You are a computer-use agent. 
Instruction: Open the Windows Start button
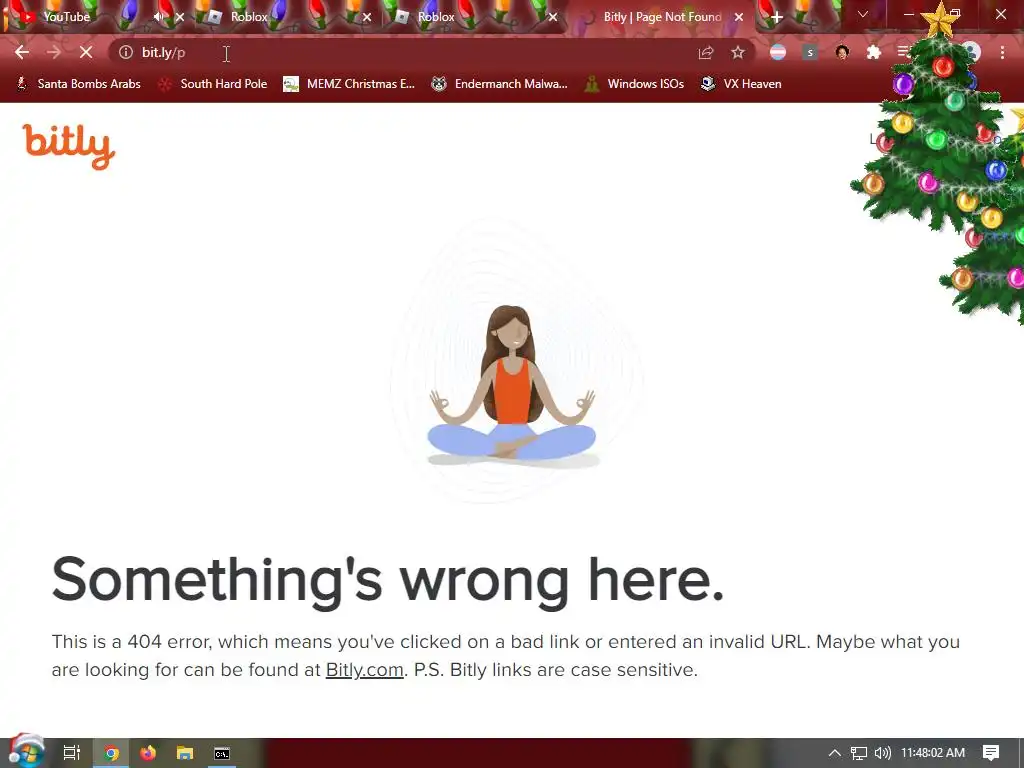click(x=26, y=753)
